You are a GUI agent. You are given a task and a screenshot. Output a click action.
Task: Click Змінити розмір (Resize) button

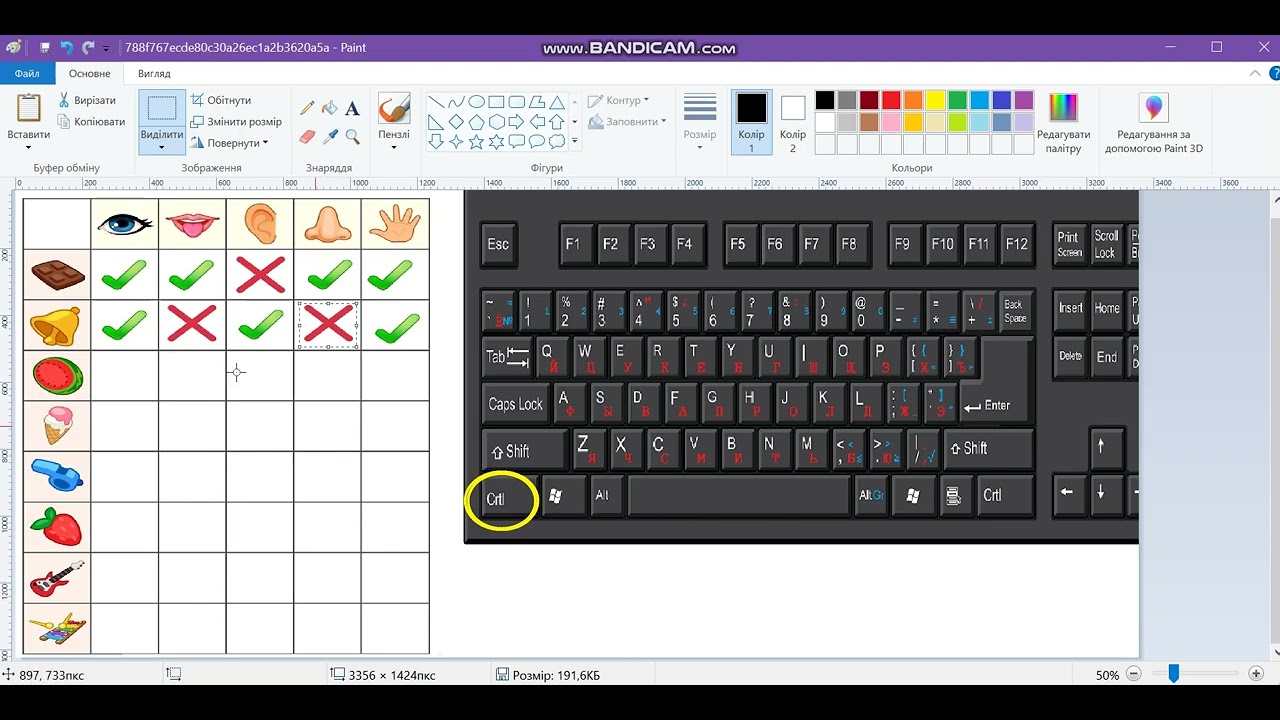click(236, 122)
